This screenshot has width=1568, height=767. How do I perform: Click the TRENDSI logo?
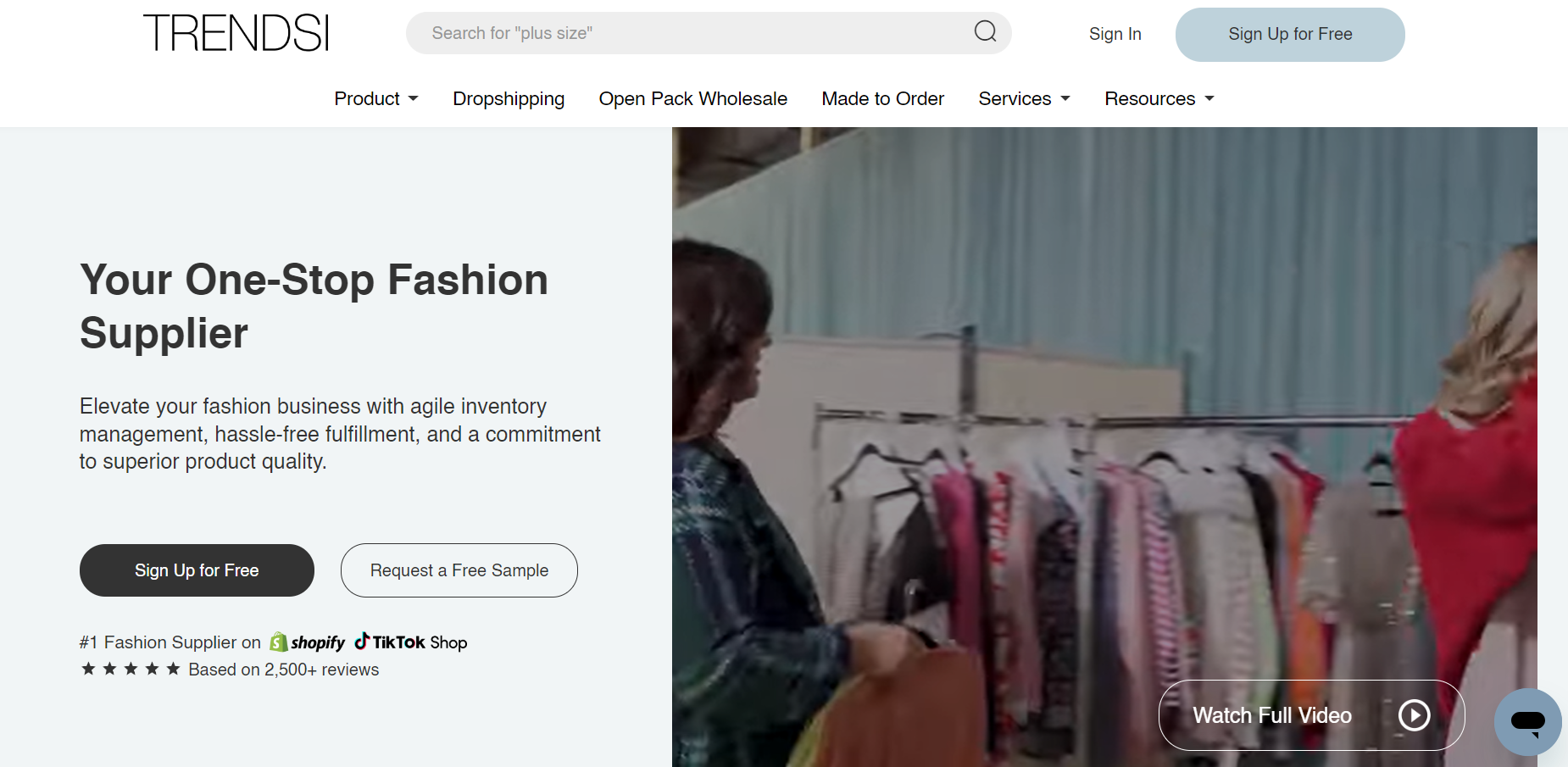(x=236, y=33)
